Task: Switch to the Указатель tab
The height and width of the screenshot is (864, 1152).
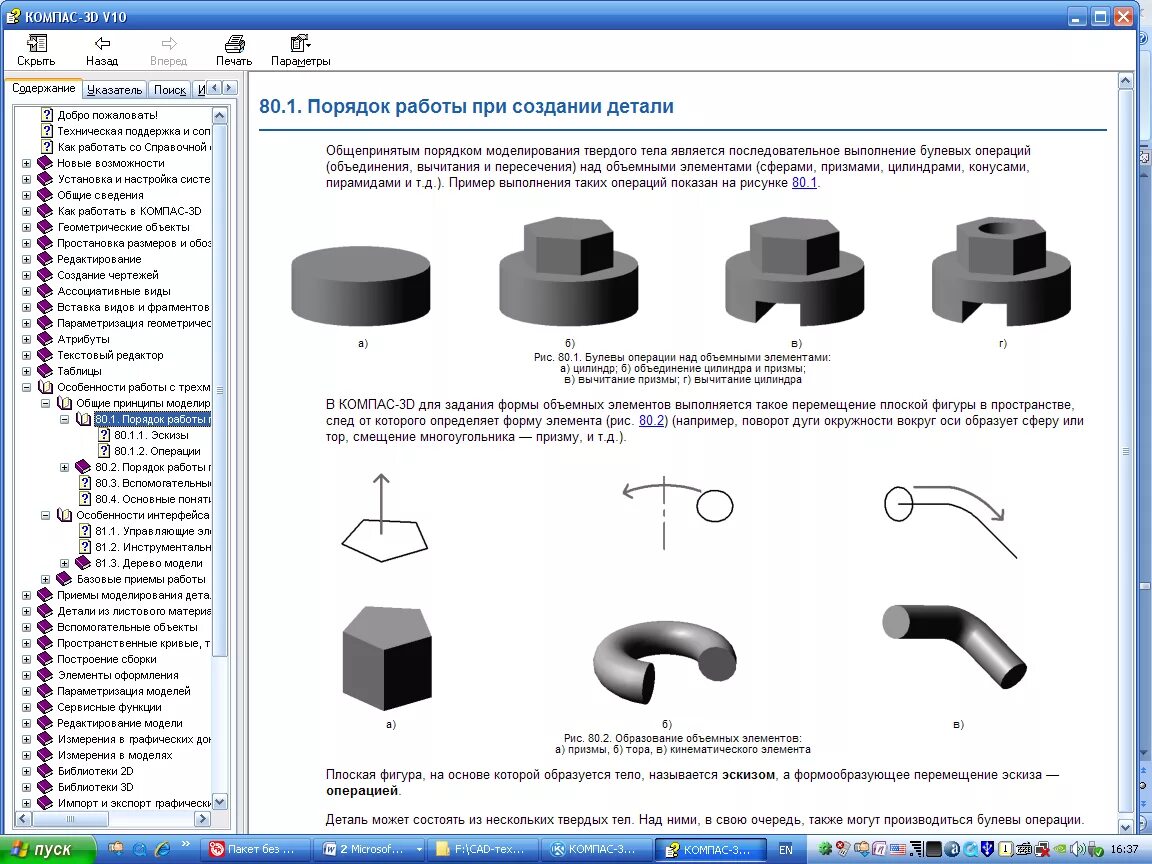Action: [114, 90]
